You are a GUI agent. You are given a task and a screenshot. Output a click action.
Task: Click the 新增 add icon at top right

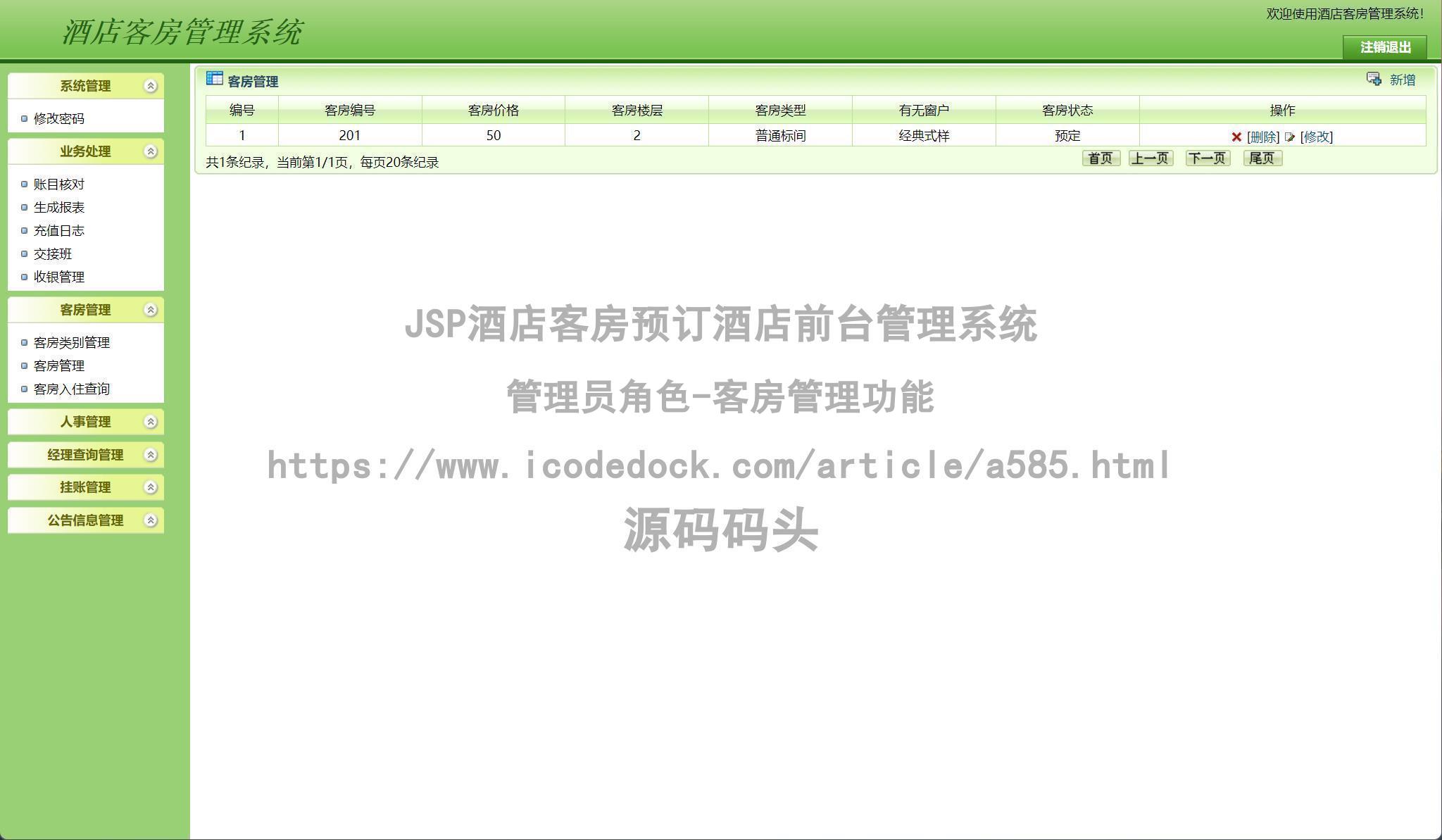tap(1374, 80)
